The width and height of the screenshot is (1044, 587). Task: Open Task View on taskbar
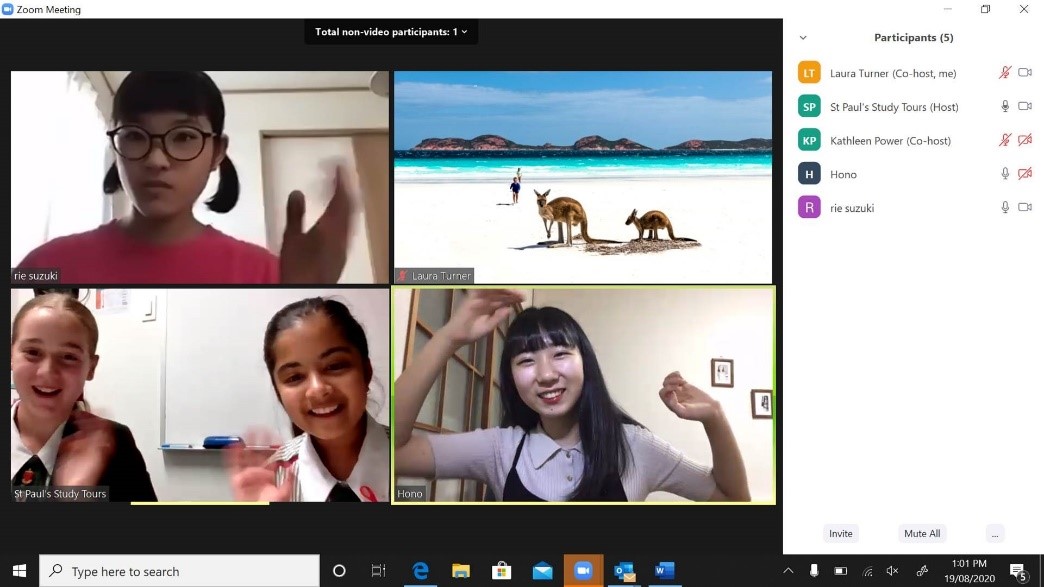378,571
